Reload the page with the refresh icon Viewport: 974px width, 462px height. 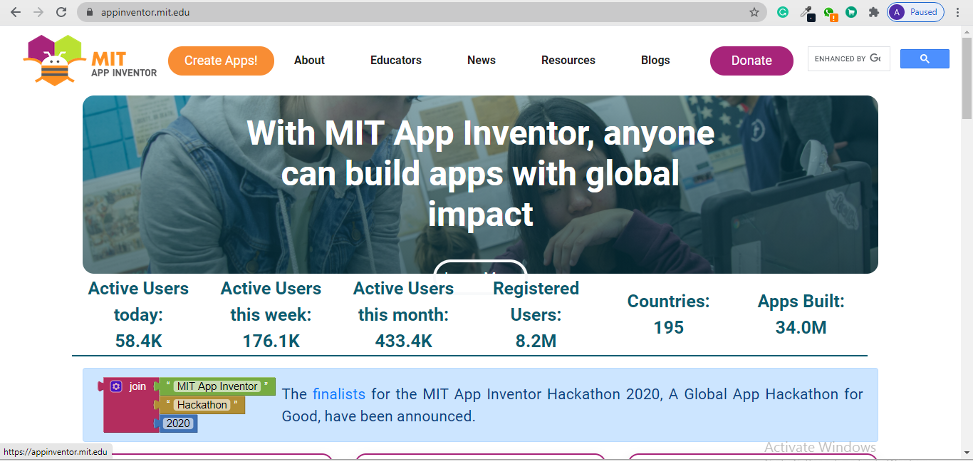61,12
